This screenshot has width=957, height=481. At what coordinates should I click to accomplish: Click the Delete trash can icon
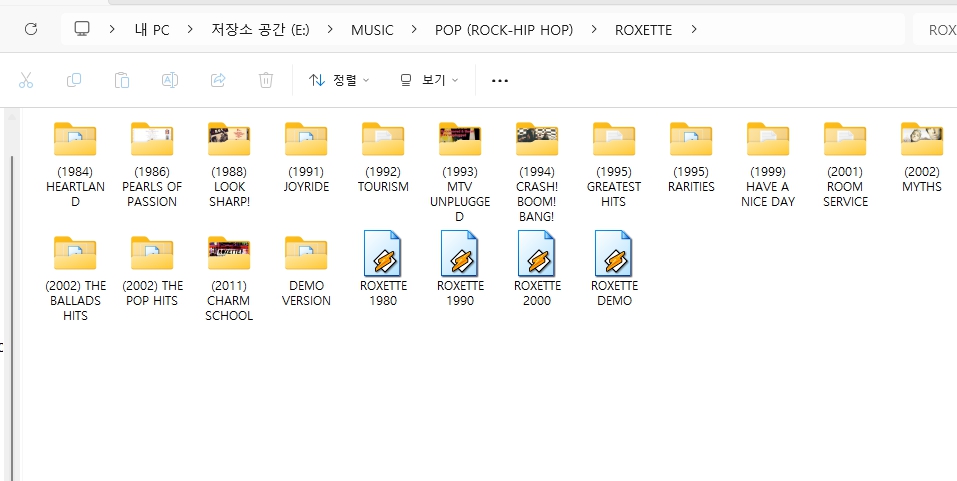(265, 80)
